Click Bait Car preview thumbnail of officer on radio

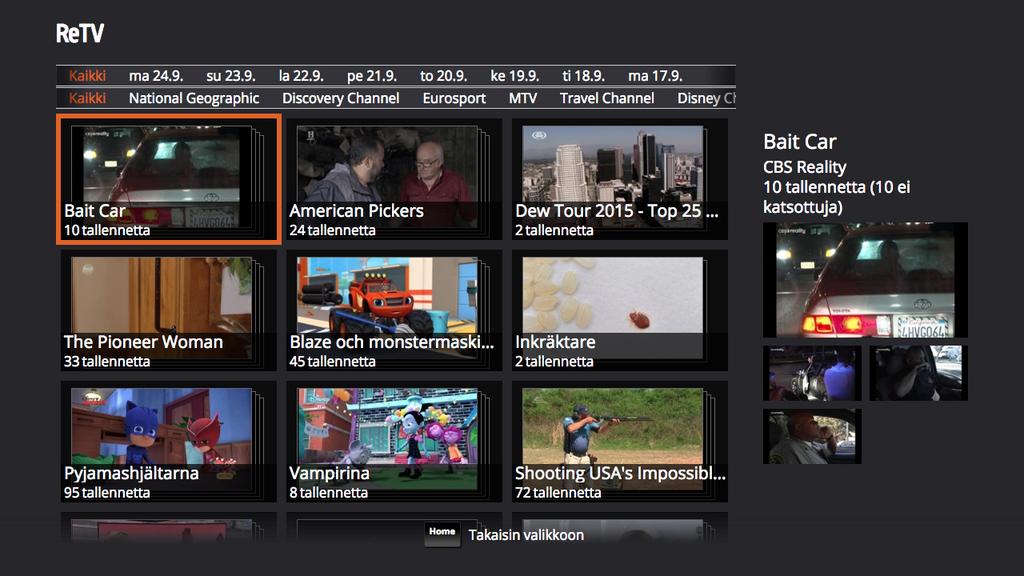812,436
